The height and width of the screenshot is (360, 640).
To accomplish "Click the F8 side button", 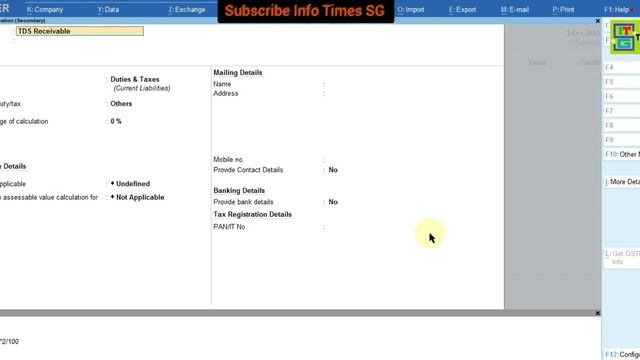I will pos(622,125).
